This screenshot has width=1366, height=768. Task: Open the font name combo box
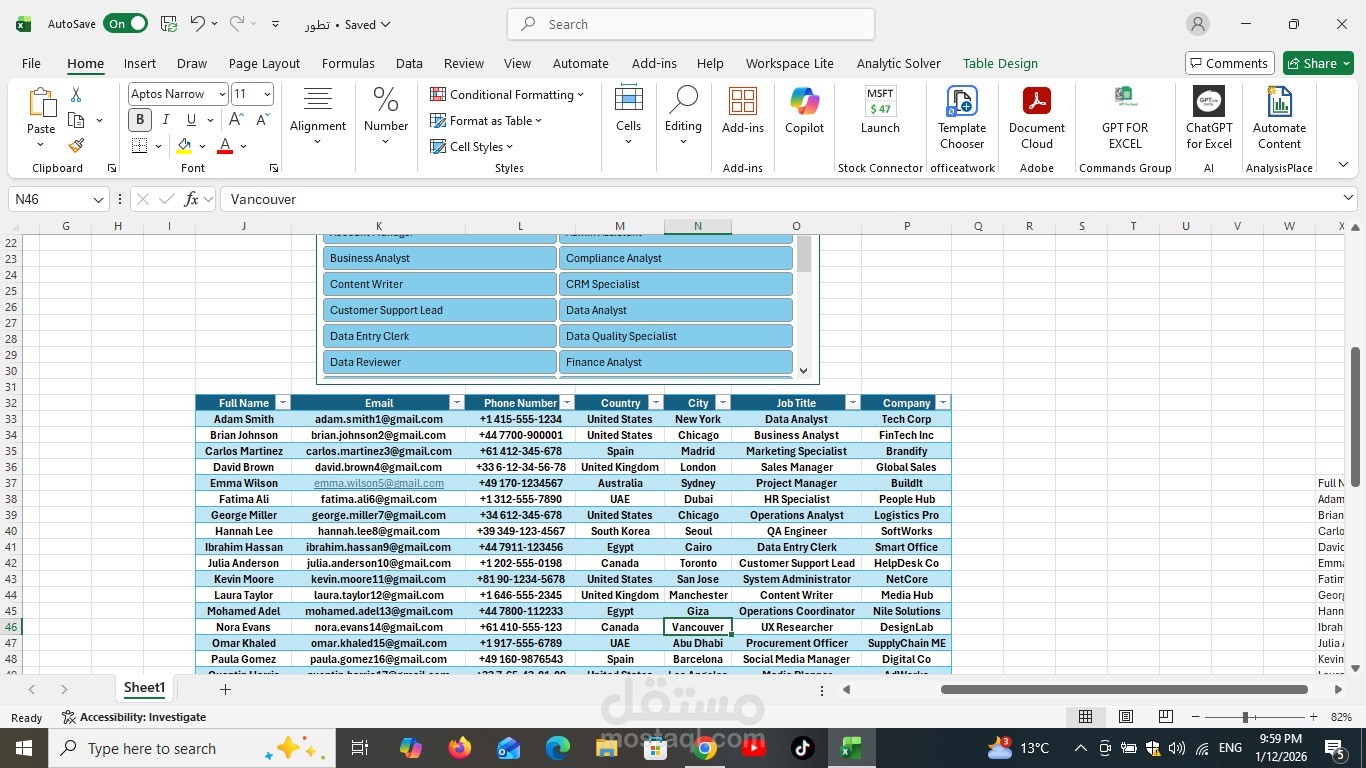178,94
